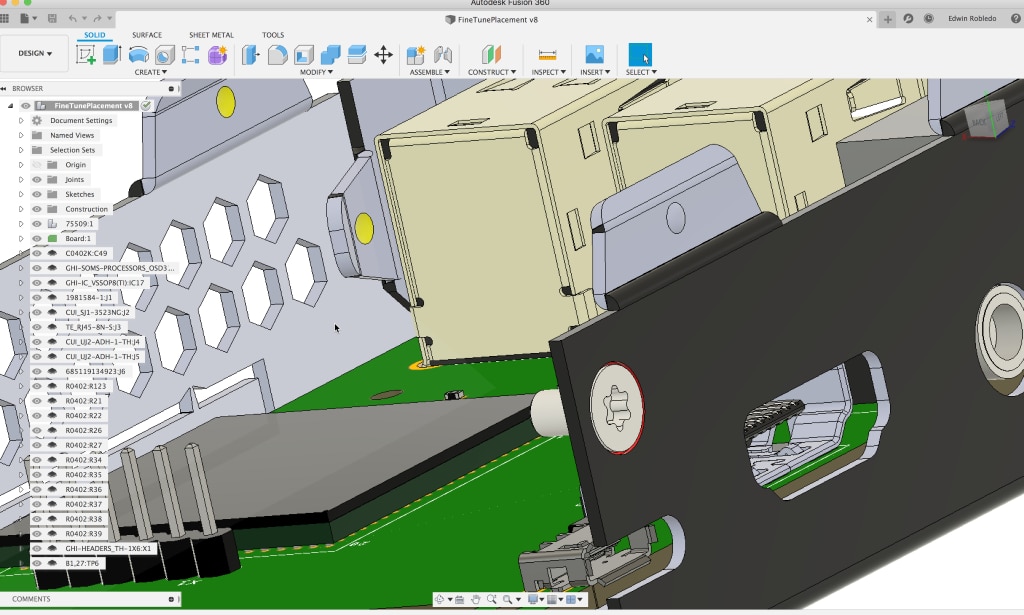
Task: Select the Create Sketch tool
Action: point(86,55)
